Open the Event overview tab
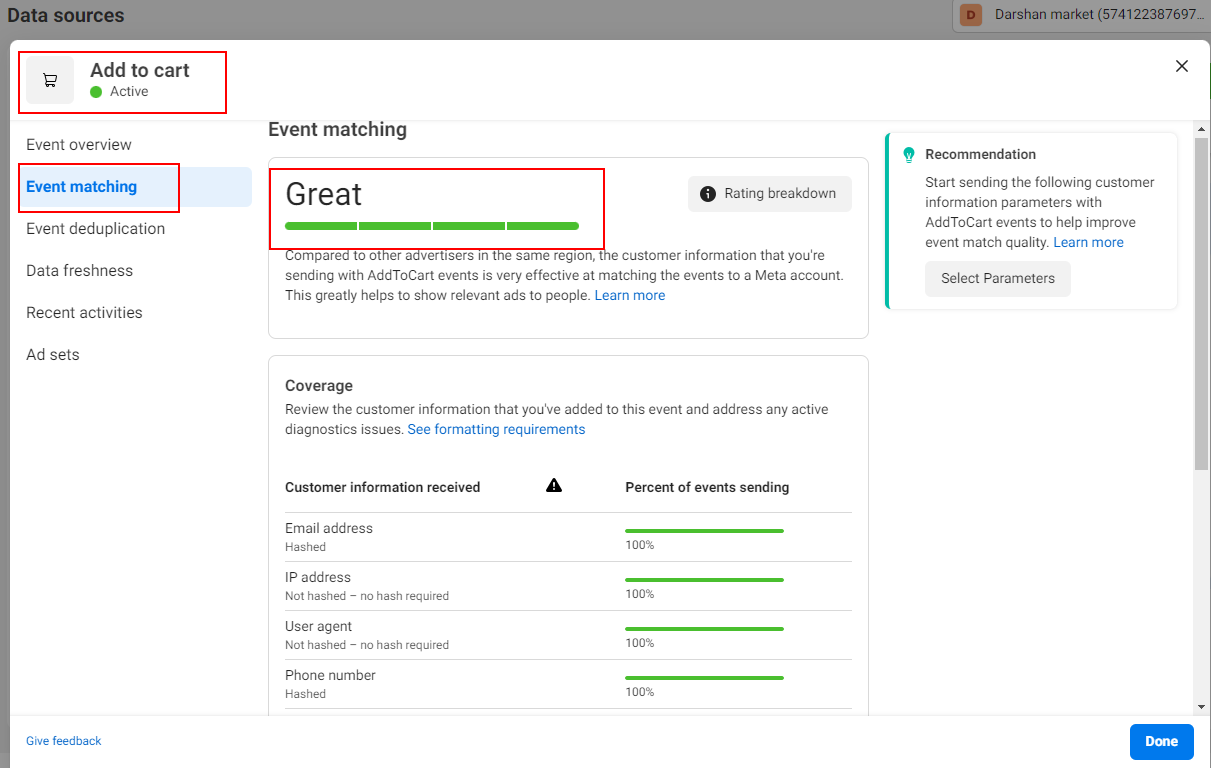This screenshot has width=1211, height=768. coord(79,145)
